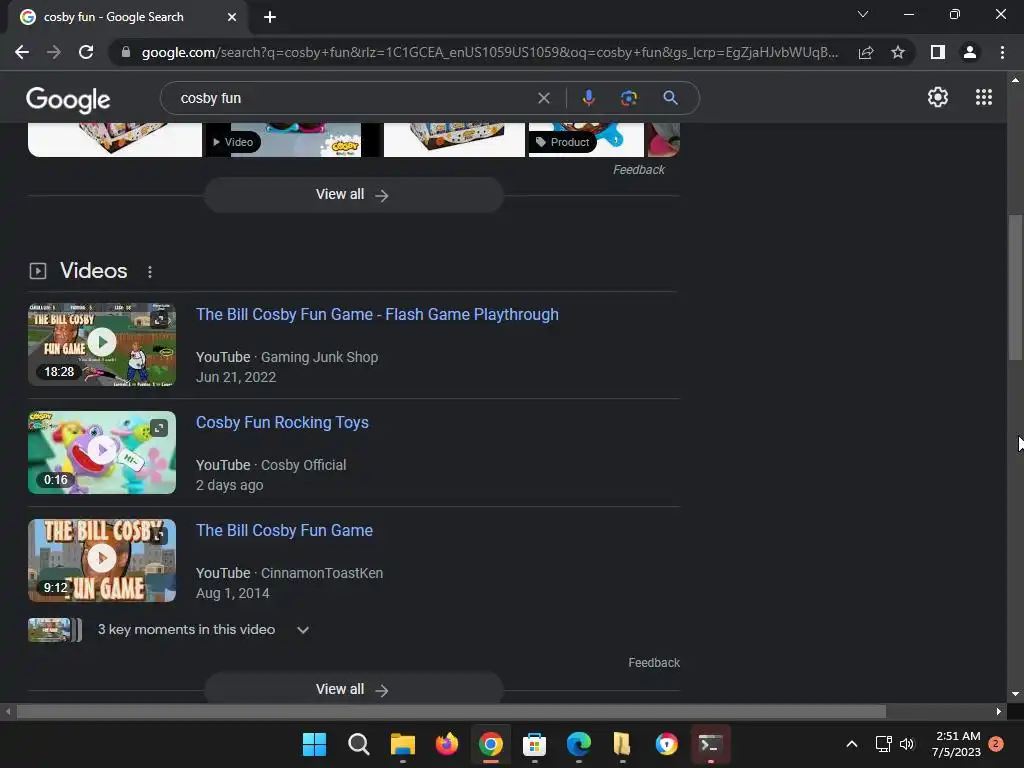Clear the search box text
Screen dimensions: 1024x768
tap(543, 98)
